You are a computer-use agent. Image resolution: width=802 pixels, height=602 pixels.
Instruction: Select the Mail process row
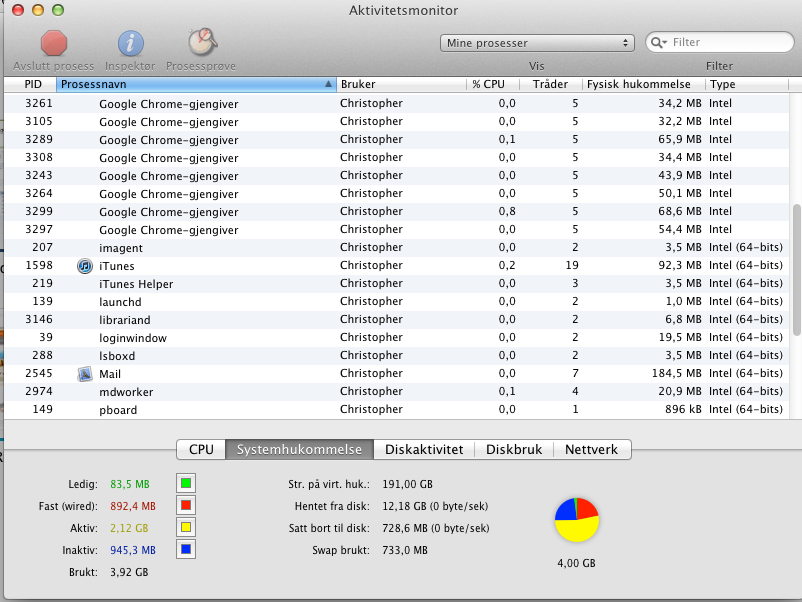(x=397, y=373)
